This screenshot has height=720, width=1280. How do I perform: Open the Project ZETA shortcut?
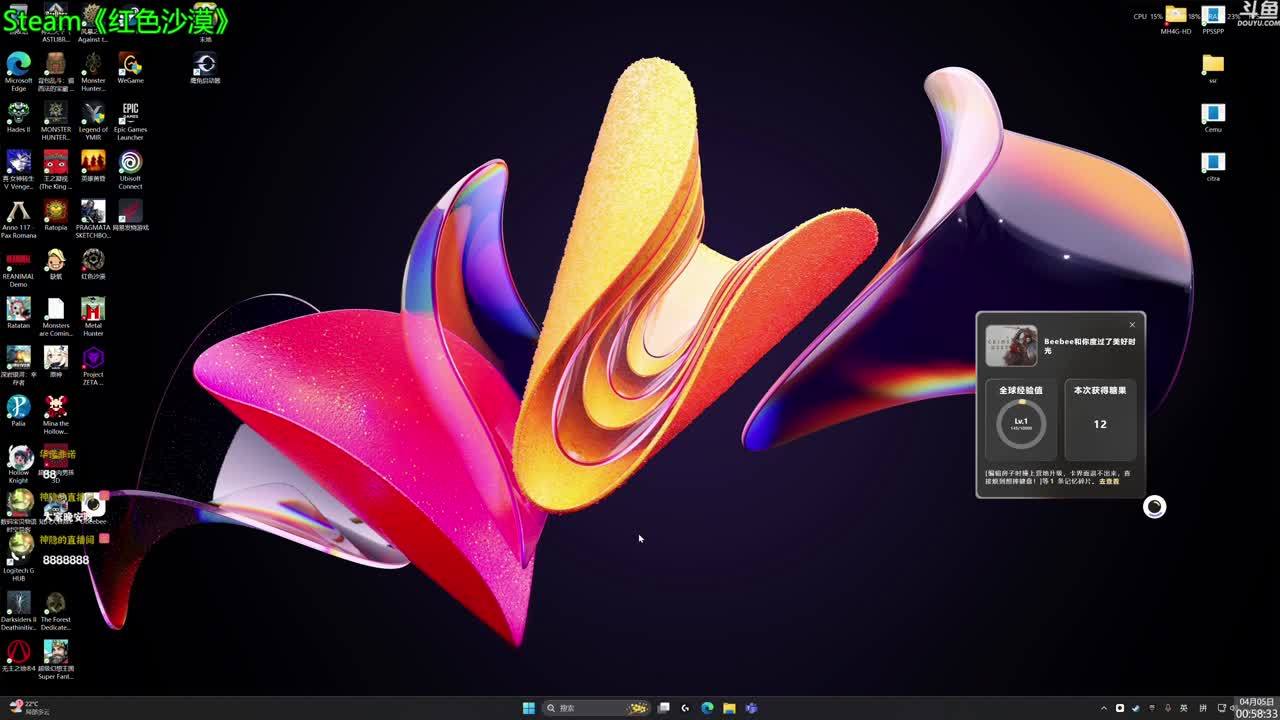coord(93,358)
